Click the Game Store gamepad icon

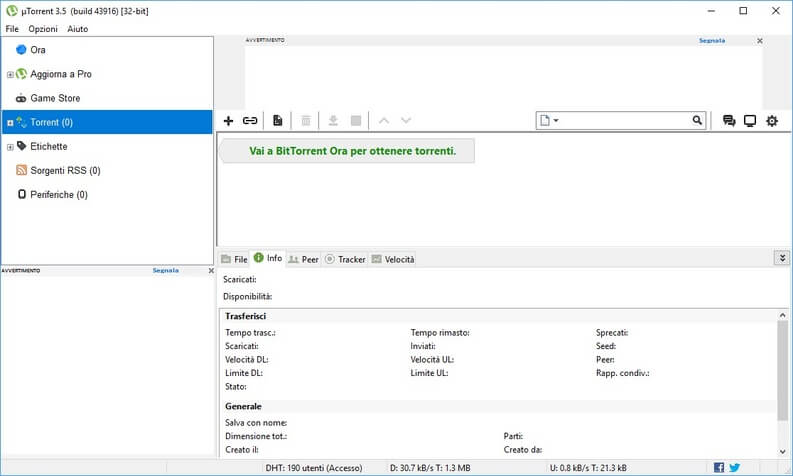pyautogui.click(x=21, y=98)
